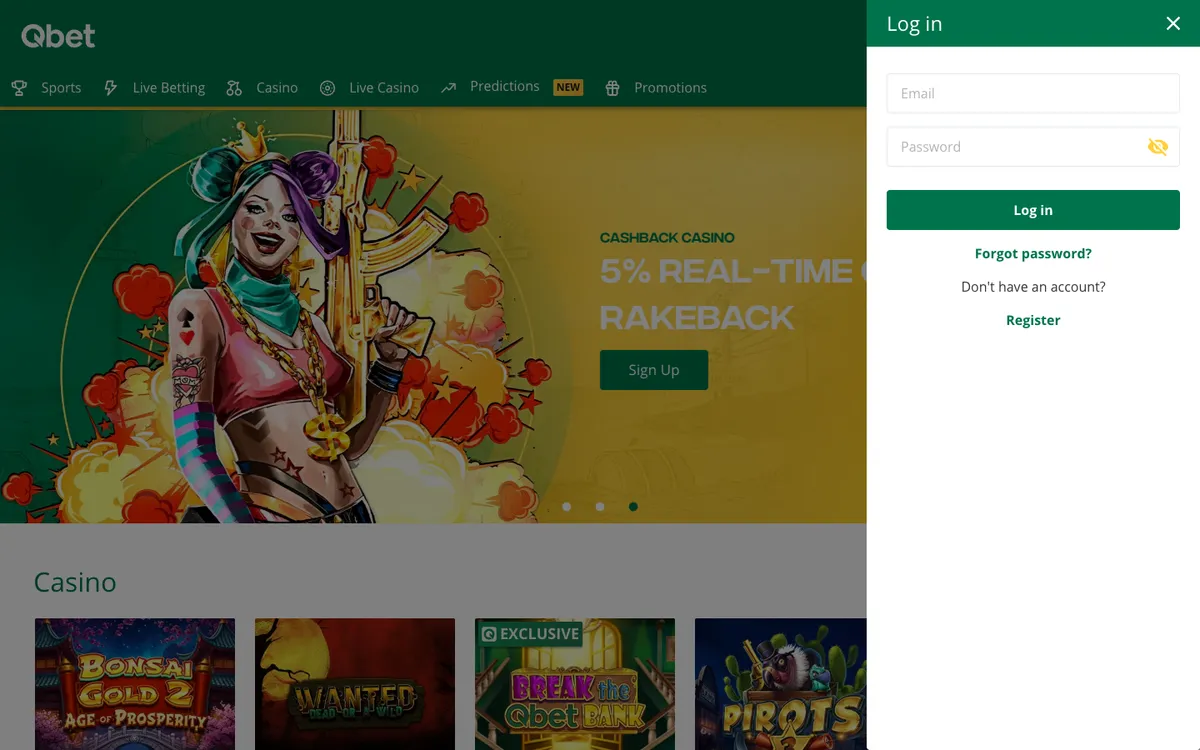Click the Forgot password? link
Viewport: 1200px width, 750px height.
1033,254
